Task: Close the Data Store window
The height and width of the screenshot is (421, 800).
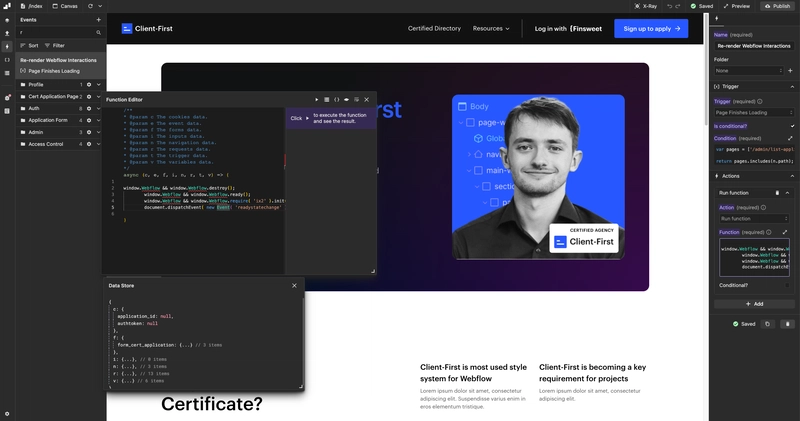Action: point(294,285)
